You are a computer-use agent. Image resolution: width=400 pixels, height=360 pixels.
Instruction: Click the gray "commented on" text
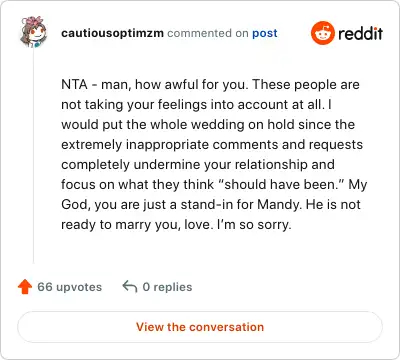coord(208,33)
